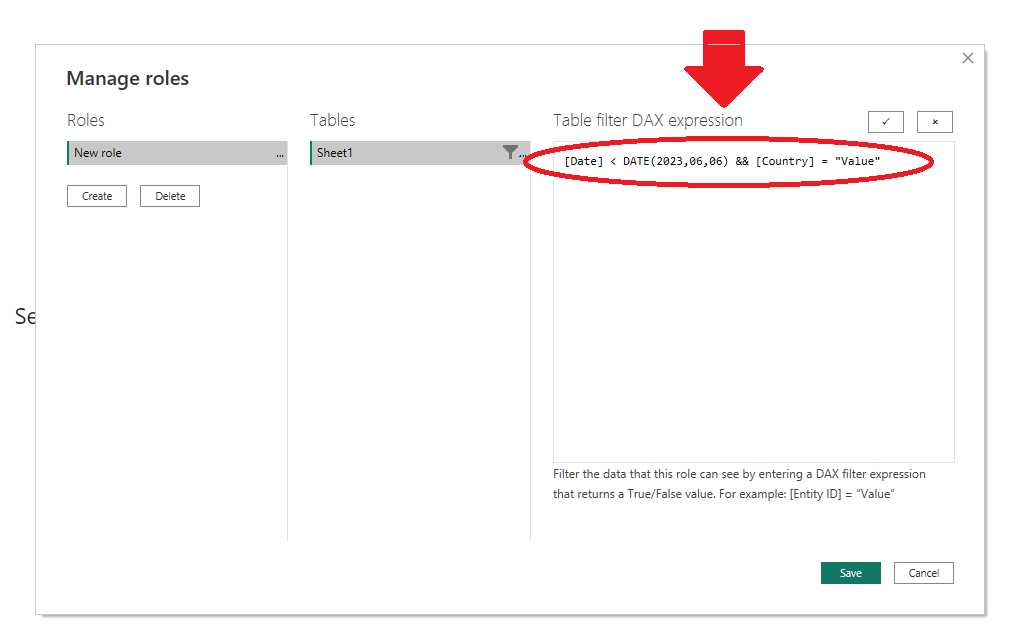Save the role settings
The image size is (1017, 634).
point(850,573)
